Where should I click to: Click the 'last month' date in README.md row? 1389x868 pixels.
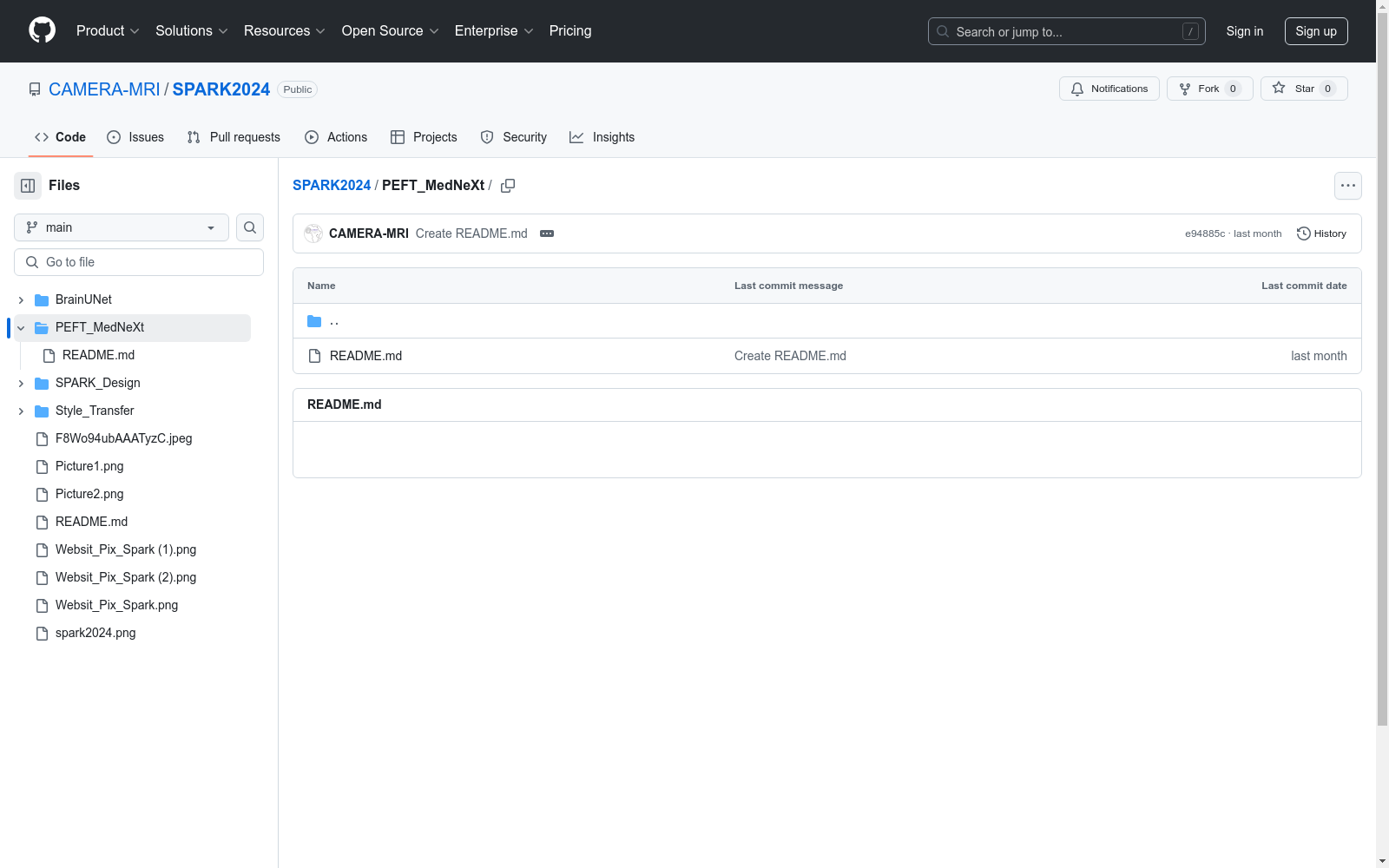[x=1319, y=356]
